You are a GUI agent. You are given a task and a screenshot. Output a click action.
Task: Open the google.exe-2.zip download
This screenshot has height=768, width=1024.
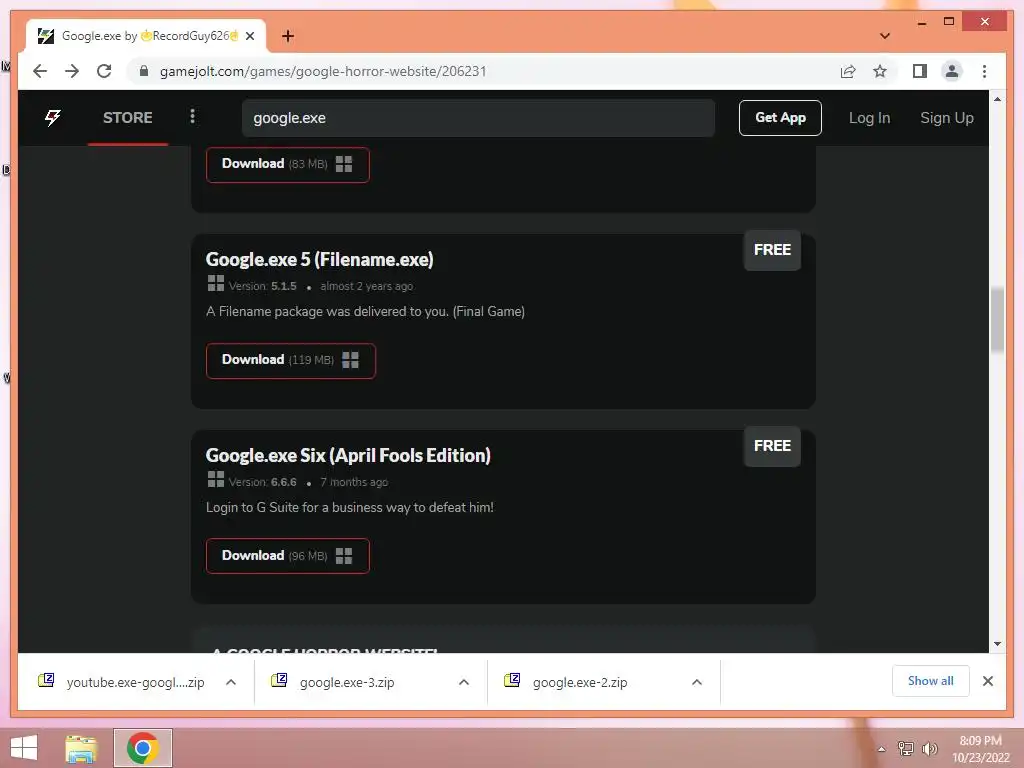pos(579,682)
